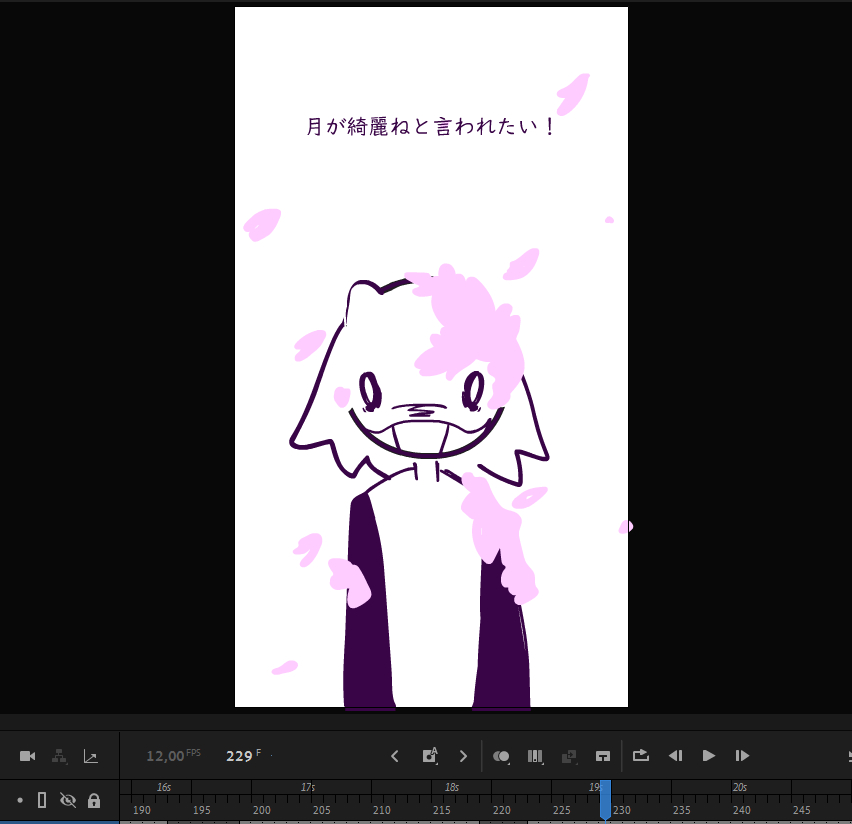Jump to the previous keyframe arrow
The width and height of the screenshot is (852, 824).
click(395, 756)
